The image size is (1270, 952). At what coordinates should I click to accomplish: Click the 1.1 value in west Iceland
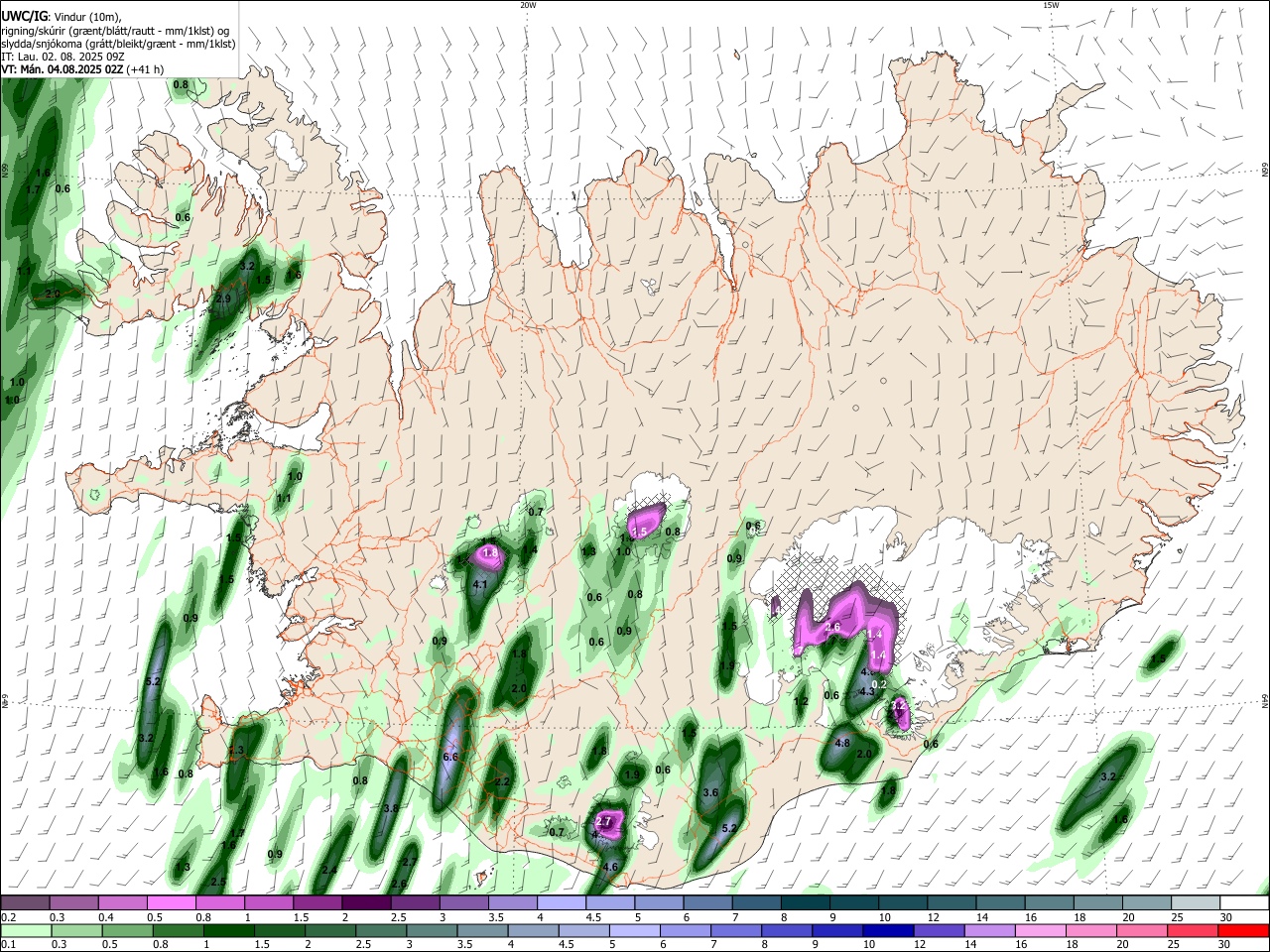[x=283, y=499]
